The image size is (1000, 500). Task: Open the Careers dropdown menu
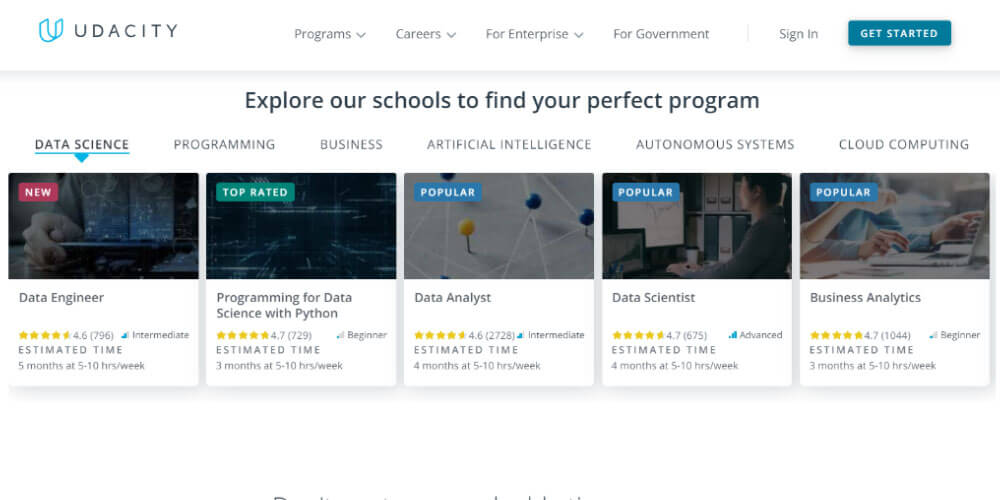pyautogui.click(x=425, y=34)
